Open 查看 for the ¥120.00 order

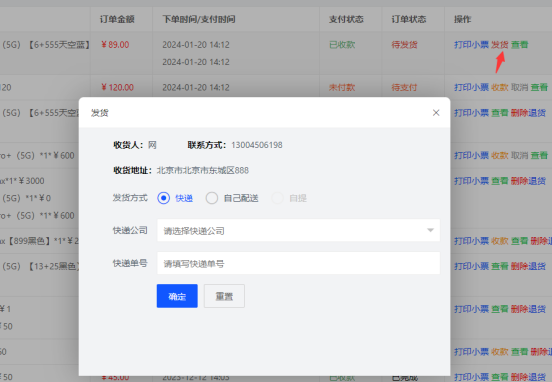(539, 87)
